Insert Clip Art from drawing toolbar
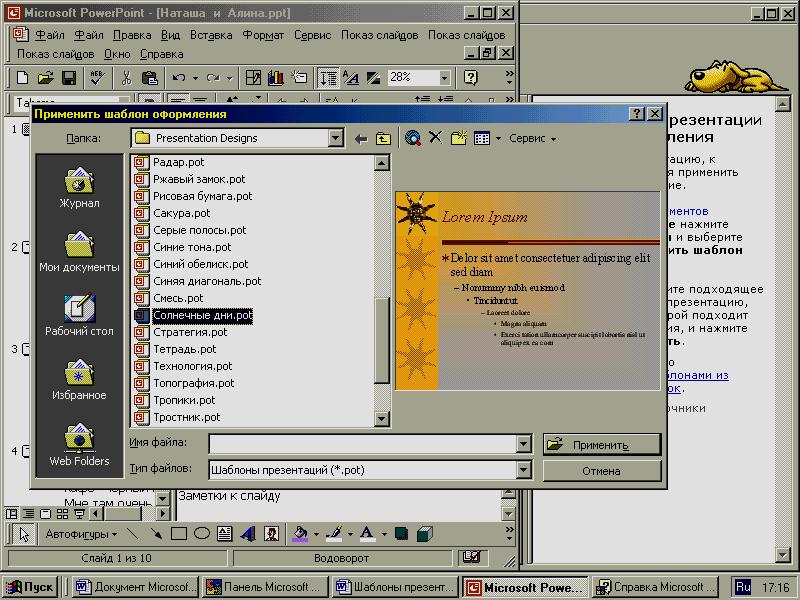800x600 pixels. [271, 534]
